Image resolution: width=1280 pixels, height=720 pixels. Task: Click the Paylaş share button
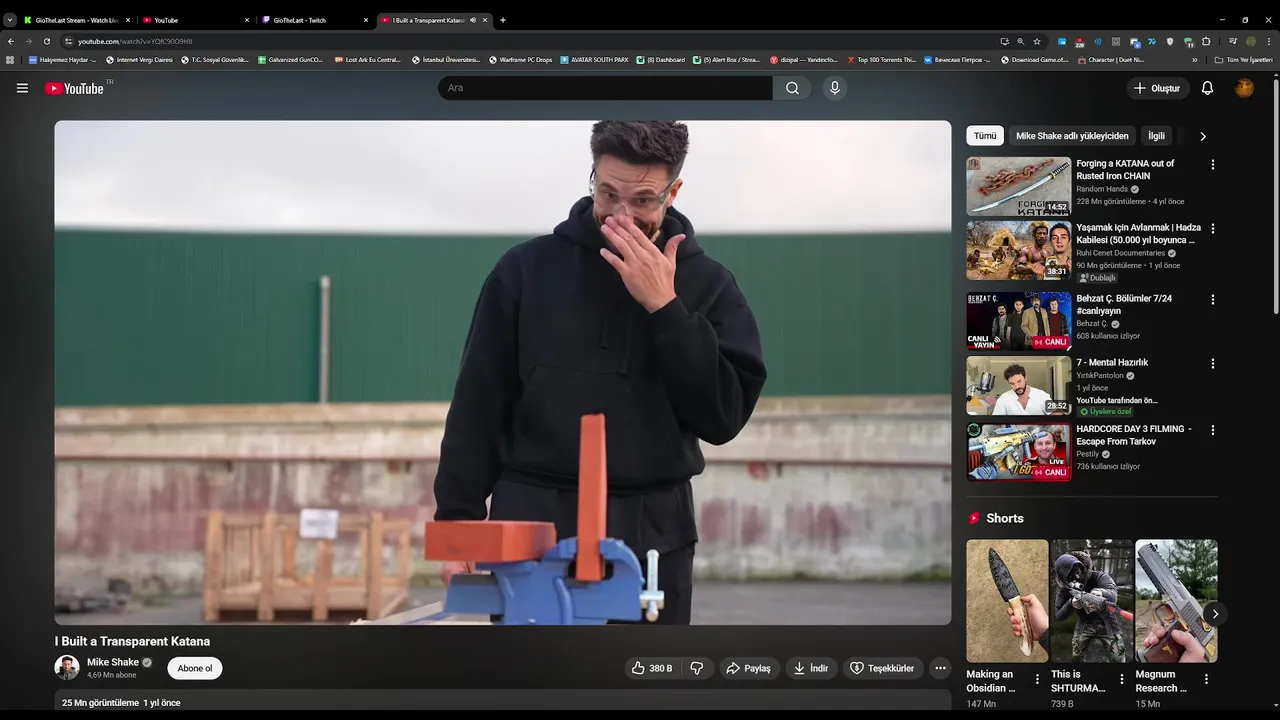[748, 668]
